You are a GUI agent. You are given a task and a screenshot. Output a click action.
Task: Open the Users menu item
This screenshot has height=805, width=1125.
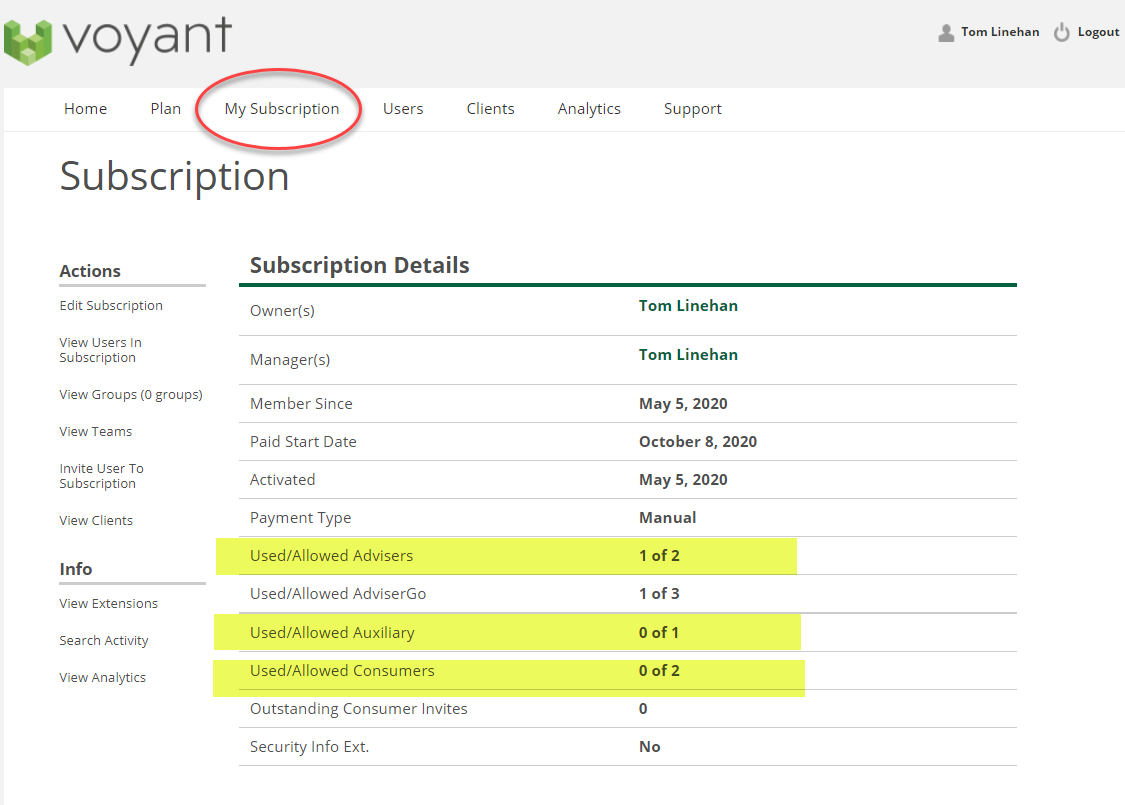coord(403,108)
